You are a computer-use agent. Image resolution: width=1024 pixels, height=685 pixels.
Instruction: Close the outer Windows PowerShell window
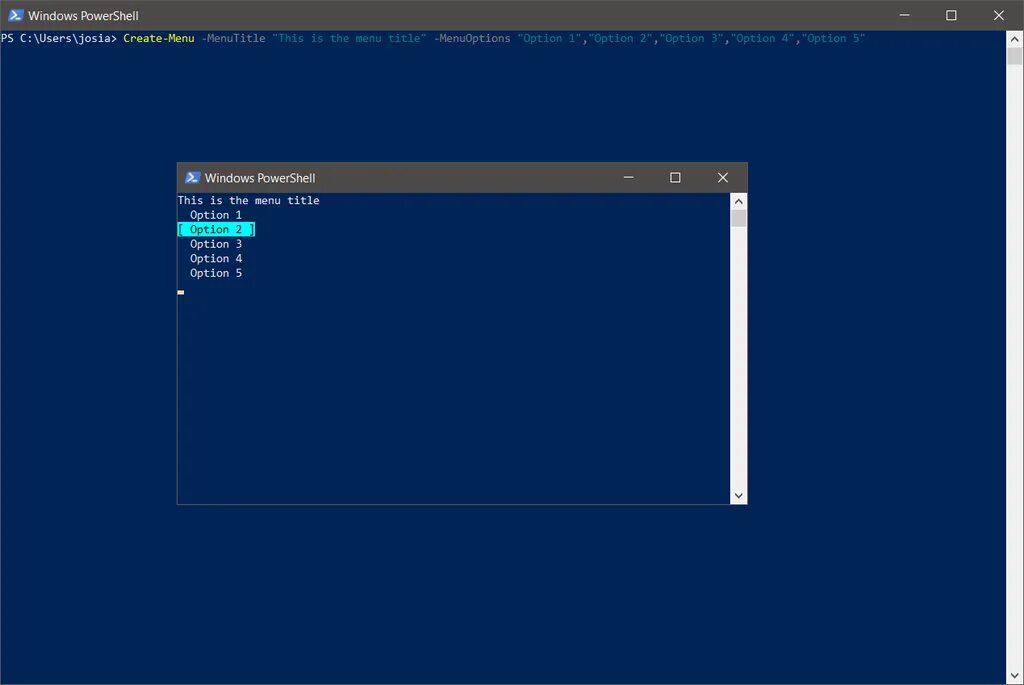tap(999, 15)
